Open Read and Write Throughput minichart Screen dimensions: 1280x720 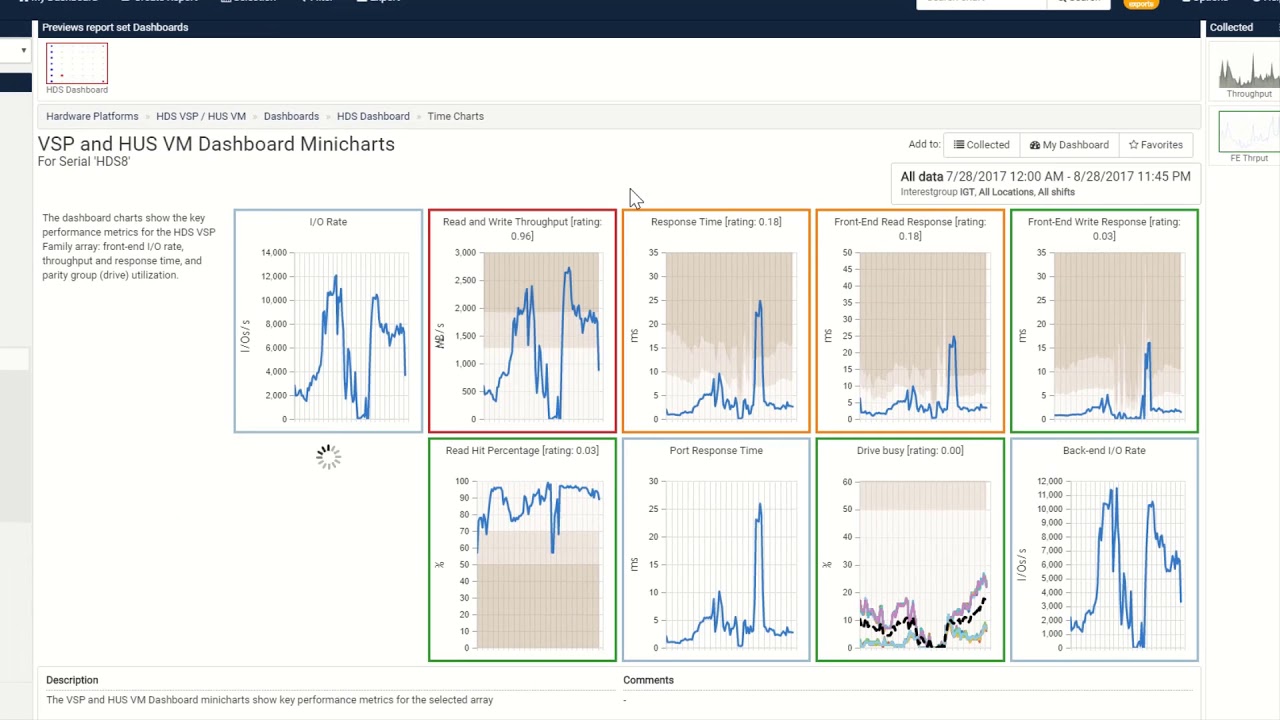522,321
